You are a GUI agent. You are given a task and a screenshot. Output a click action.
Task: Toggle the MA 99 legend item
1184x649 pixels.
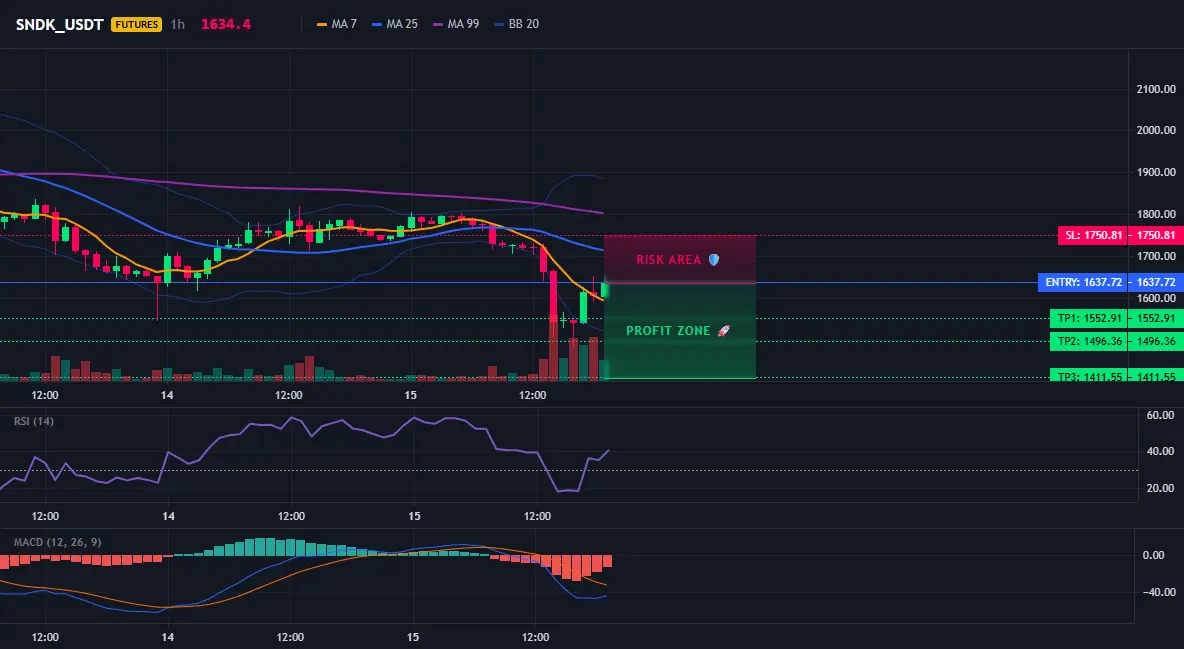(x=455, y=24)
